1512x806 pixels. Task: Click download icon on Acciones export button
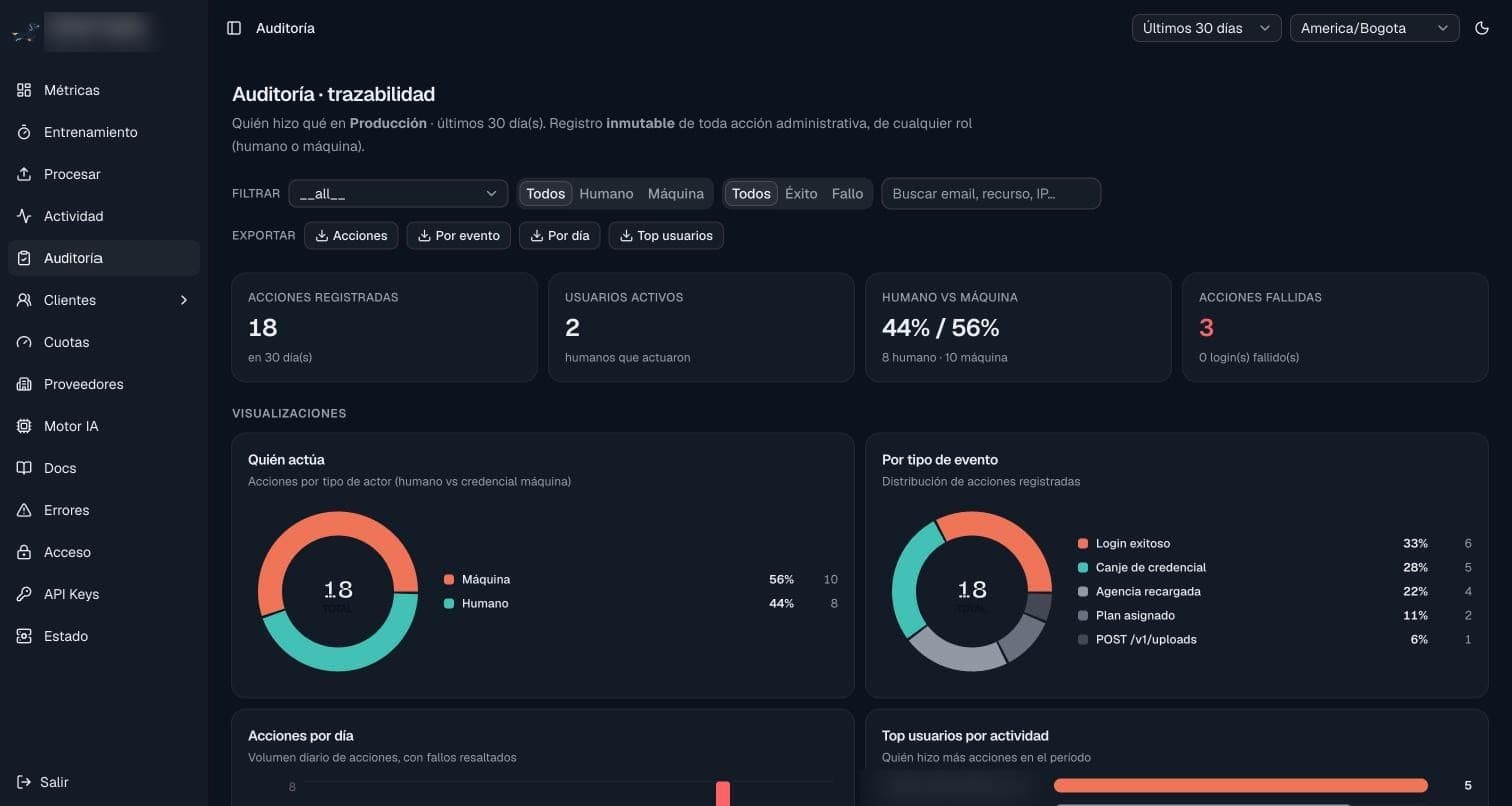pyautogui.click(x=322, y=236)
